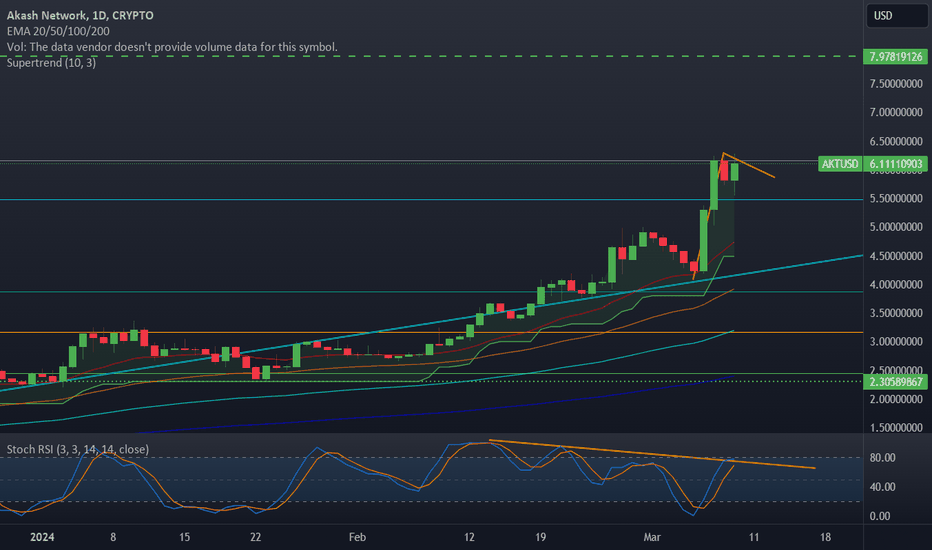Click the 6.50000000 price axis value

click(896, 142)
